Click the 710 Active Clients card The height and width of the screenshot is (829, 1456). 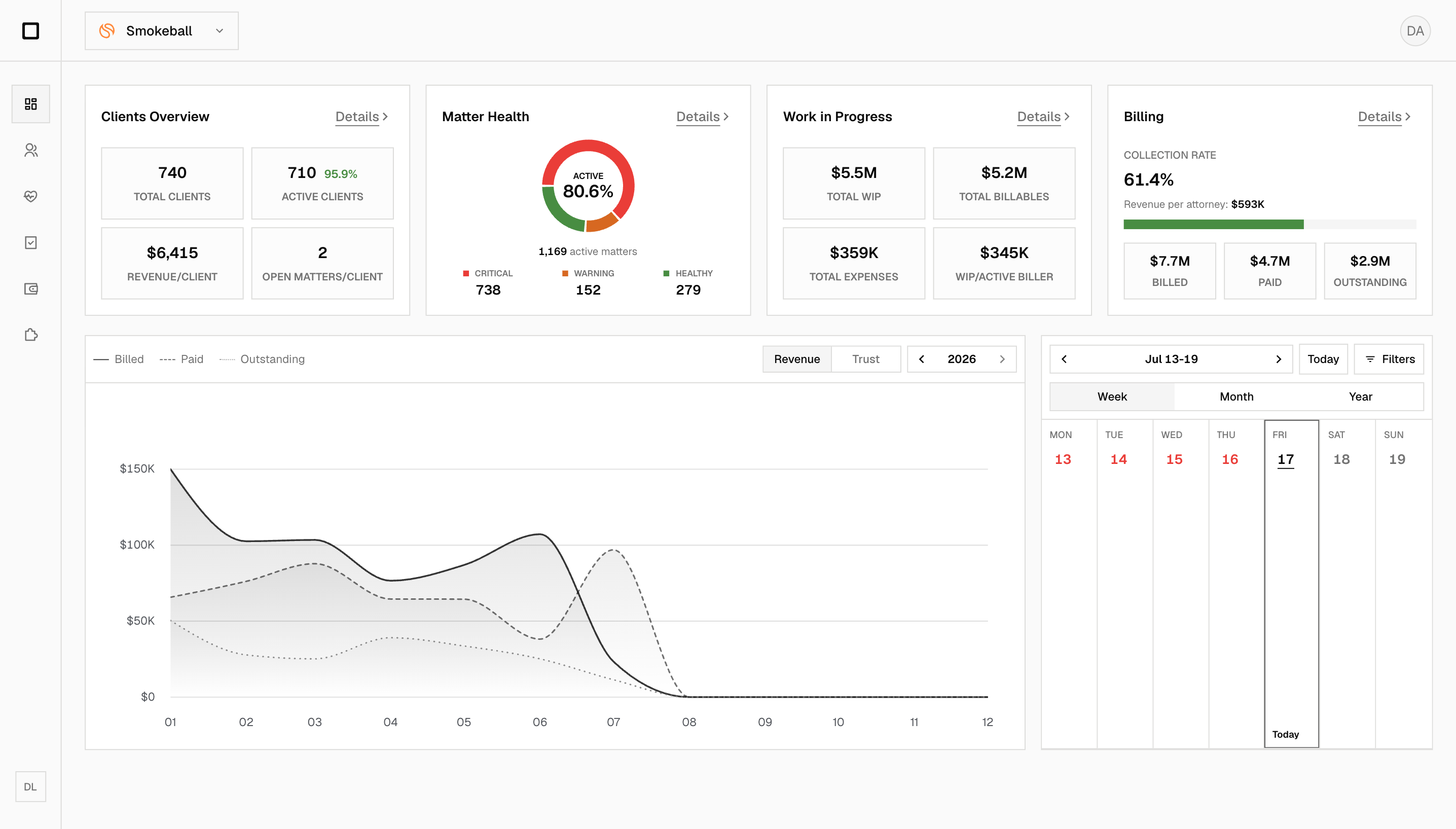point(322,184)
